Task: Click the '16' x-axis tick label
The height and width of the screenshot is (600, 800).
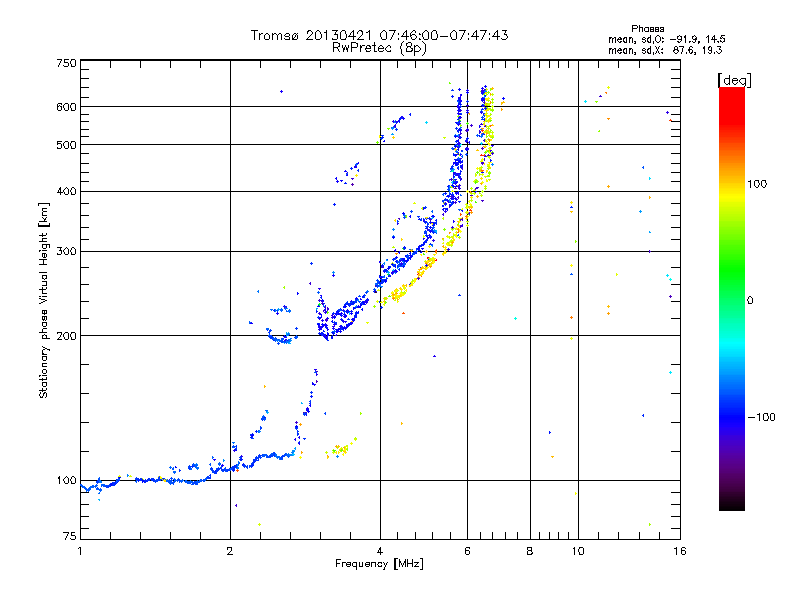Action: pos(680,551)
